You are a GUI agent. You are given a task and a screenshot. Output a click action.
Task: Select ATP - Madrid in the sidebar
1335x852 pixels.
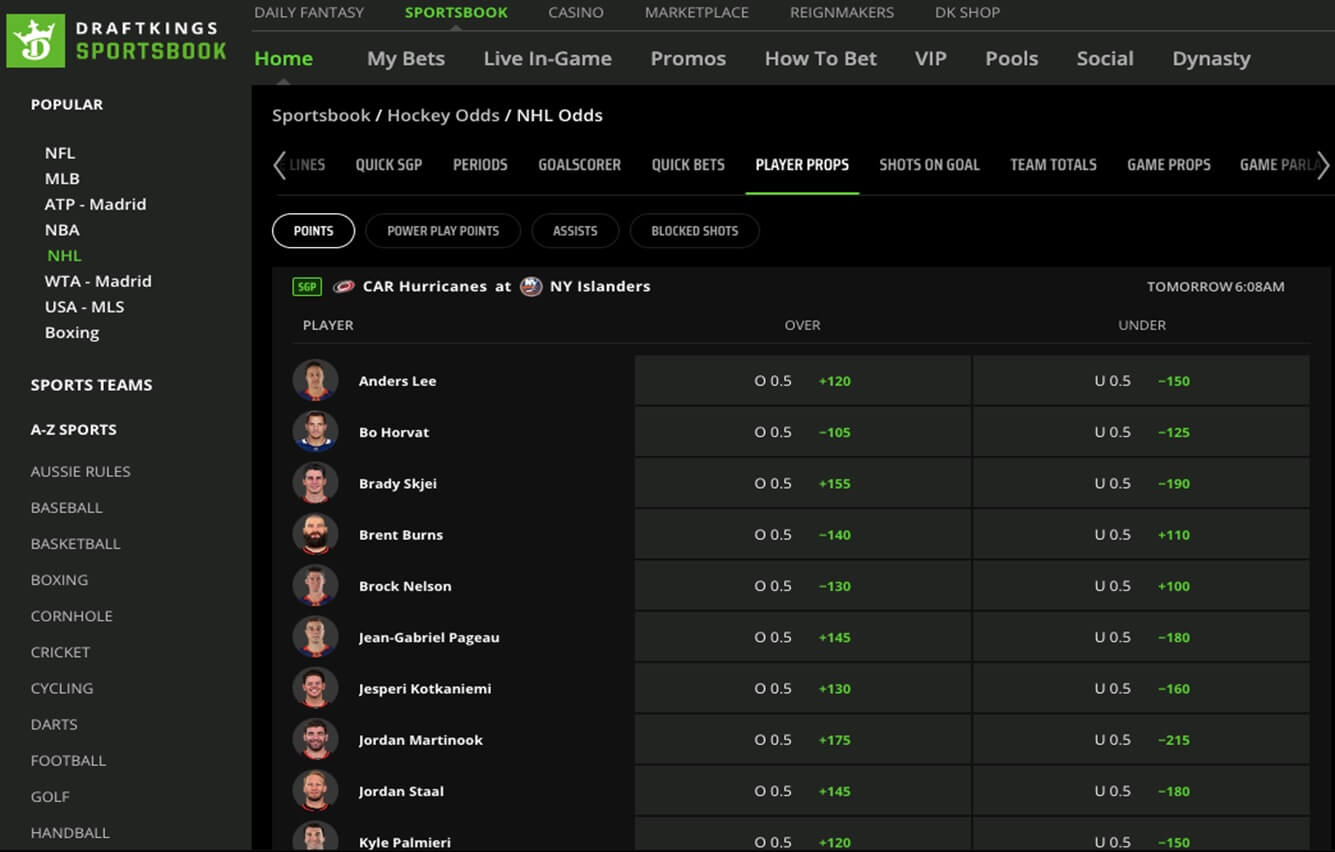tap(95, 204)
